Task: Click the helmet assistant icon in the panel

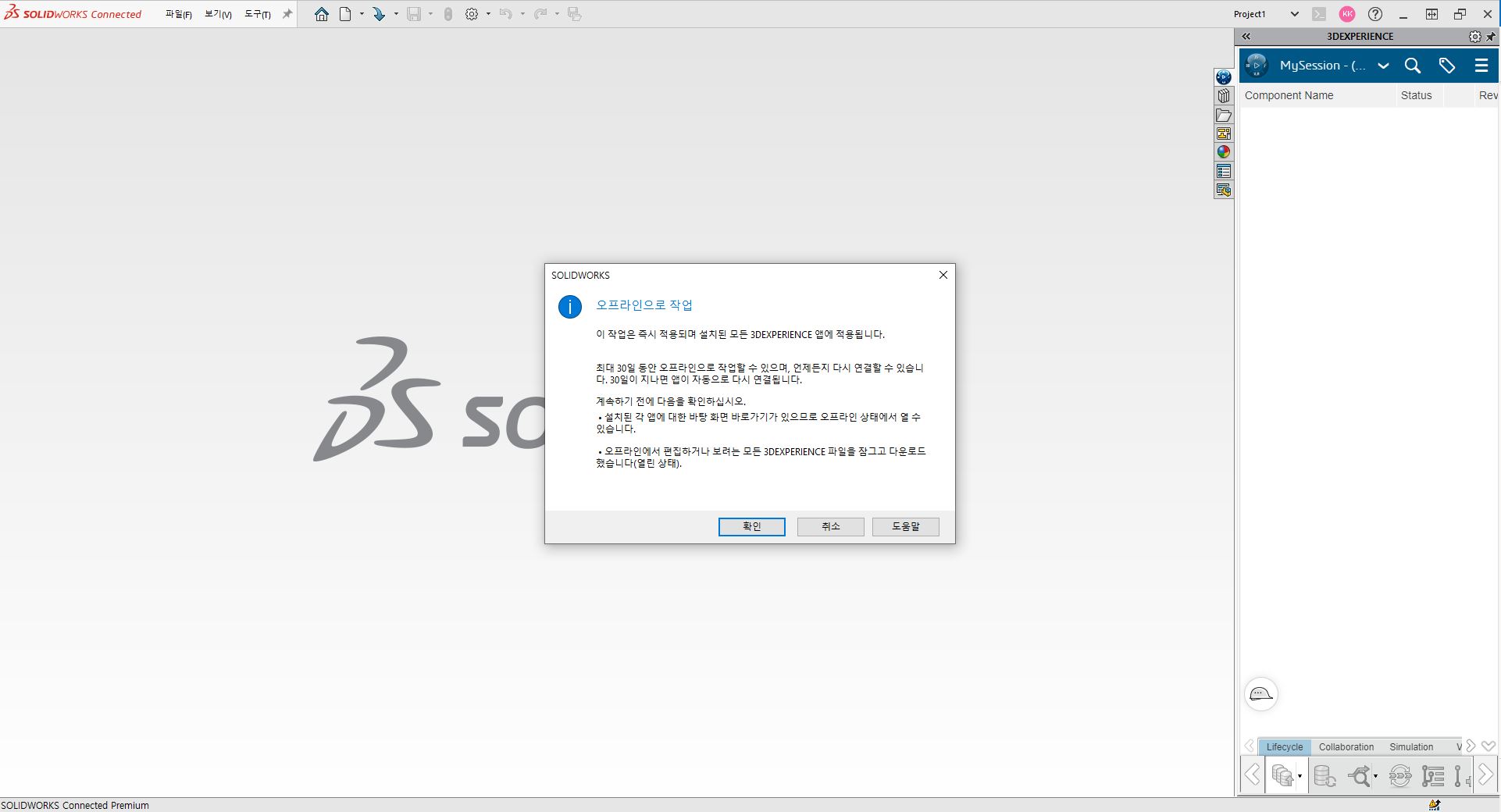Action: pyautogui.click(x=1261, y=694)
